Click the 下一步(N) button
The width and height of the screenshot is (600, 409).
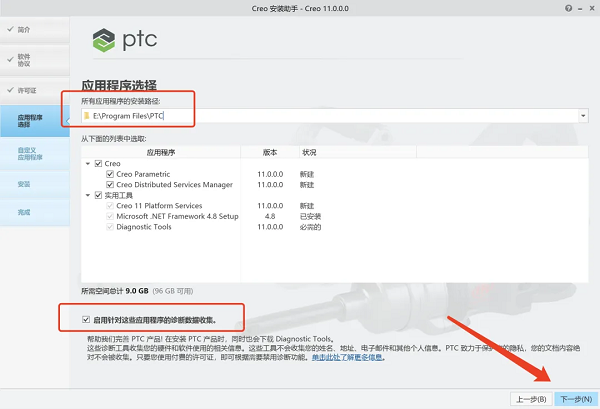tap(576, 399)
